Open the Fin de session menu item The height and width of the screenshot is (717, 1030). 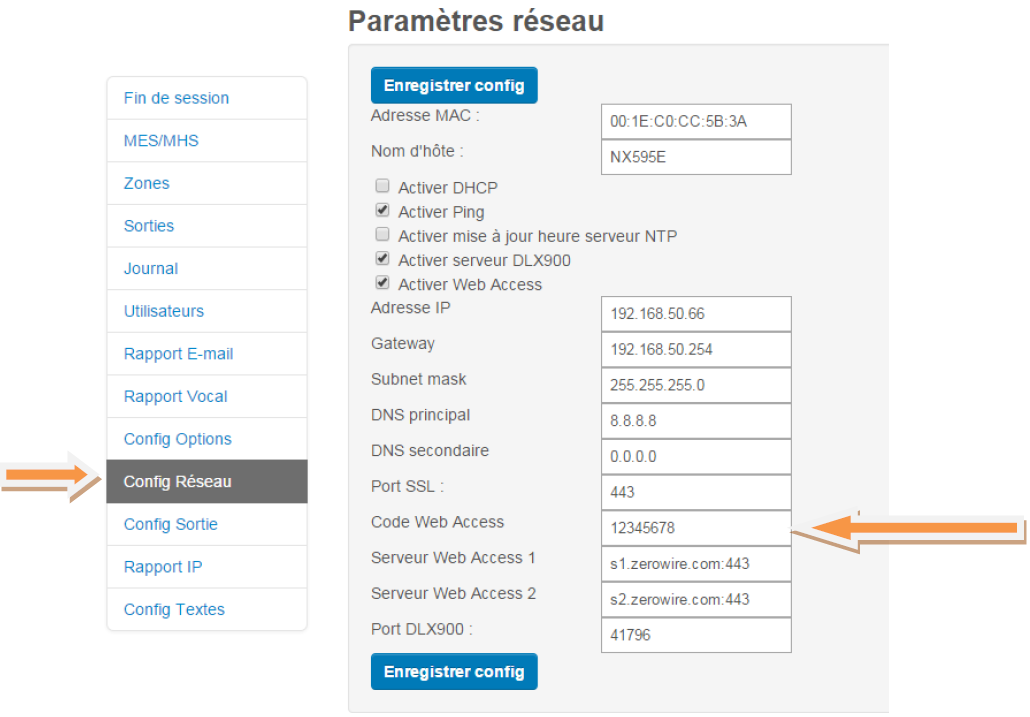176,98
